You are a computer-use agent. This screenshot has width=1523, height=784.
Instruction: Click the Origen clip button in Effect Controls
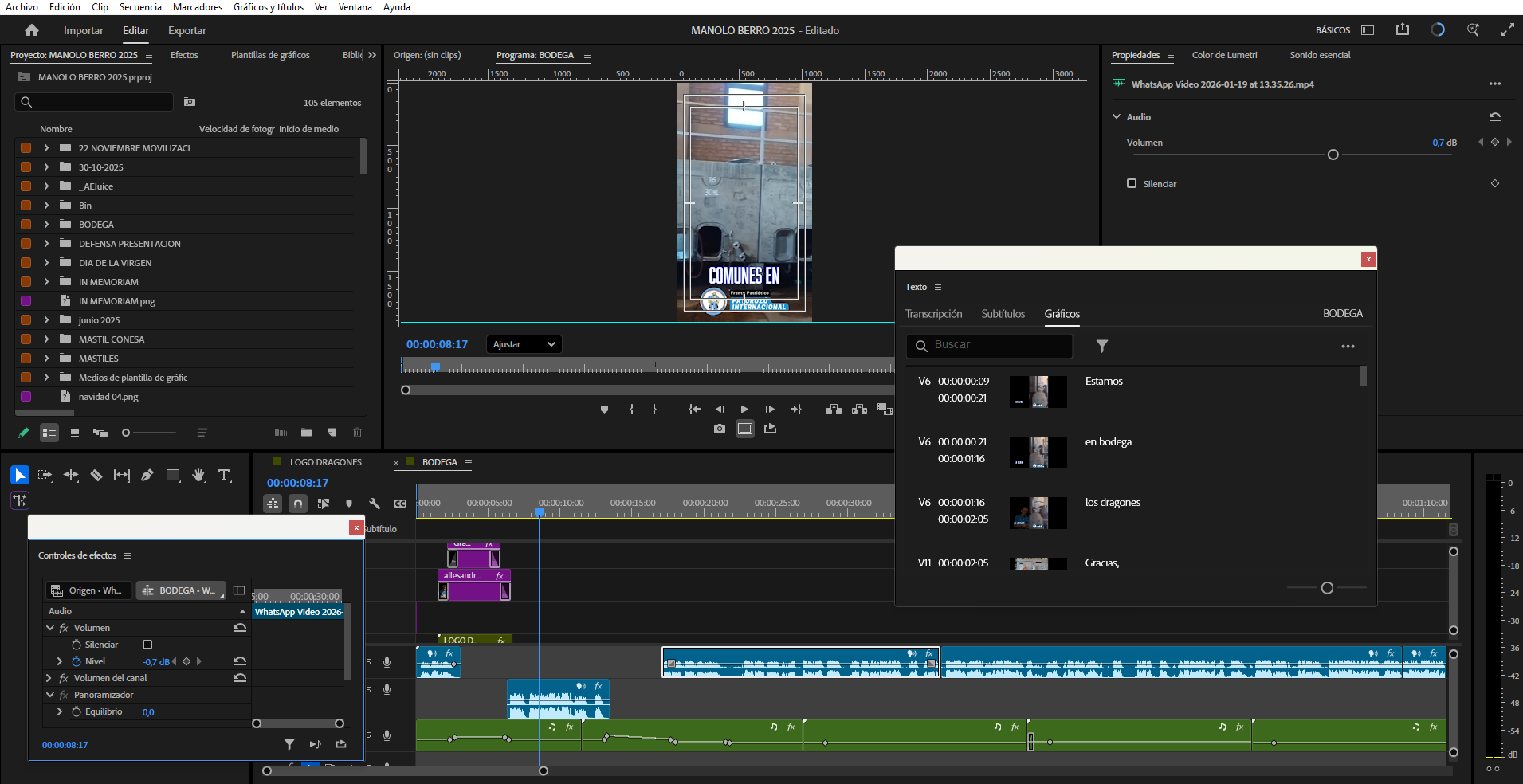(x=88, y=590)
